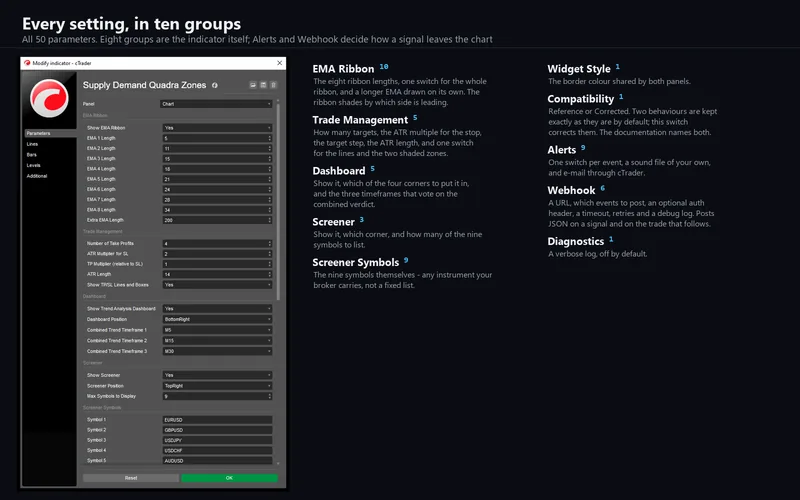Click the Extra EMA Length stepper arrows

coord(270,220)
